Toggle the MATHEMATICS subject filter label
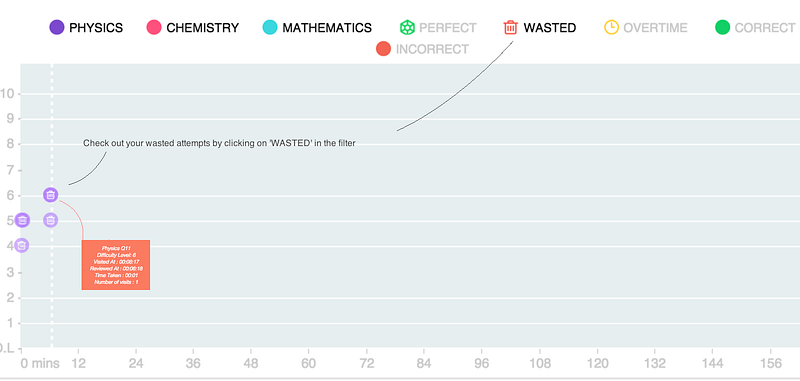 [327, 28]
